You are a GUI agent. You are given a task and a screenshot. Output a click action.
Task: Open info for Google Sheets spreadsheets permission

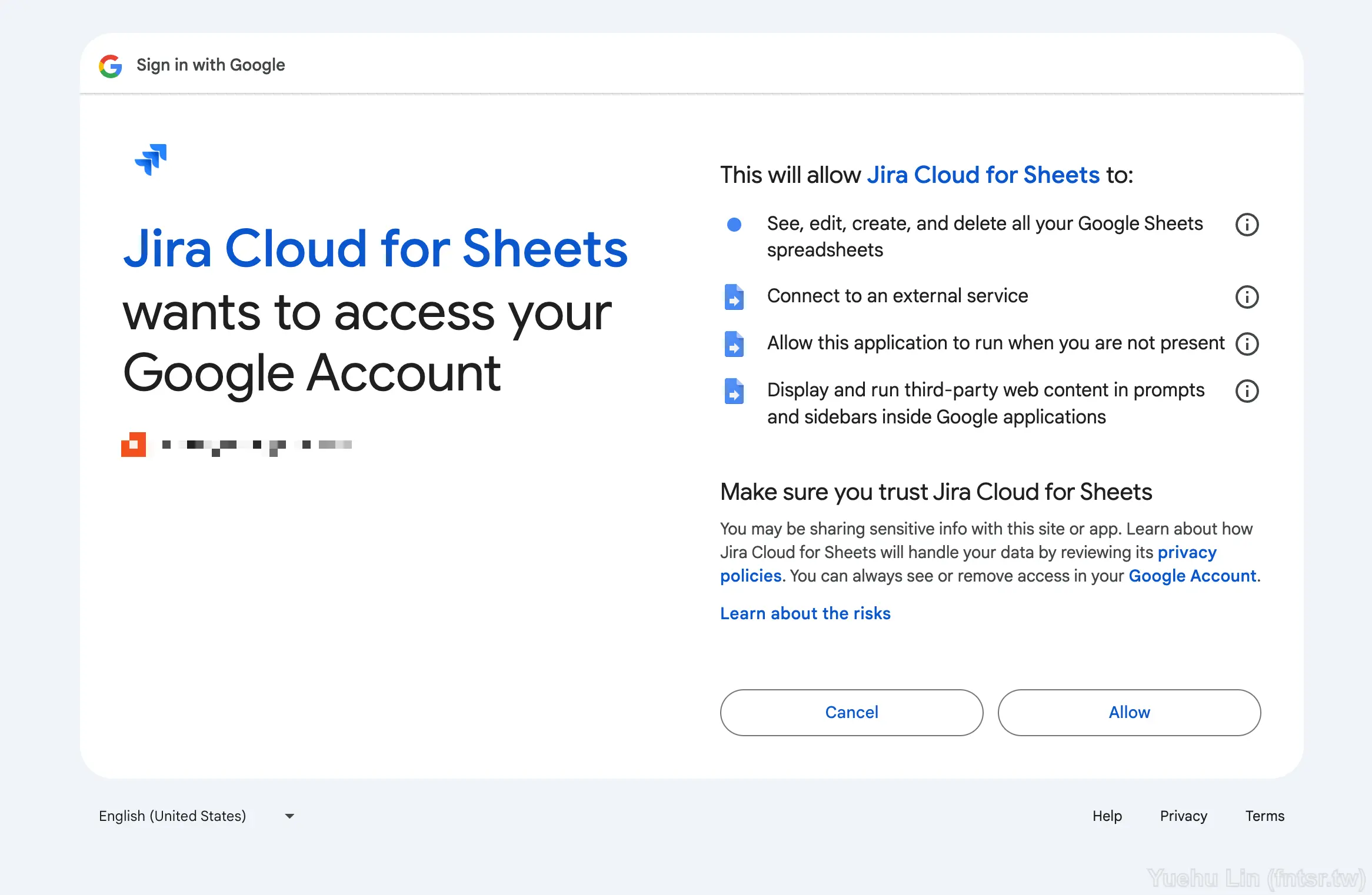pyautogui.click(x=1247, y=225)
